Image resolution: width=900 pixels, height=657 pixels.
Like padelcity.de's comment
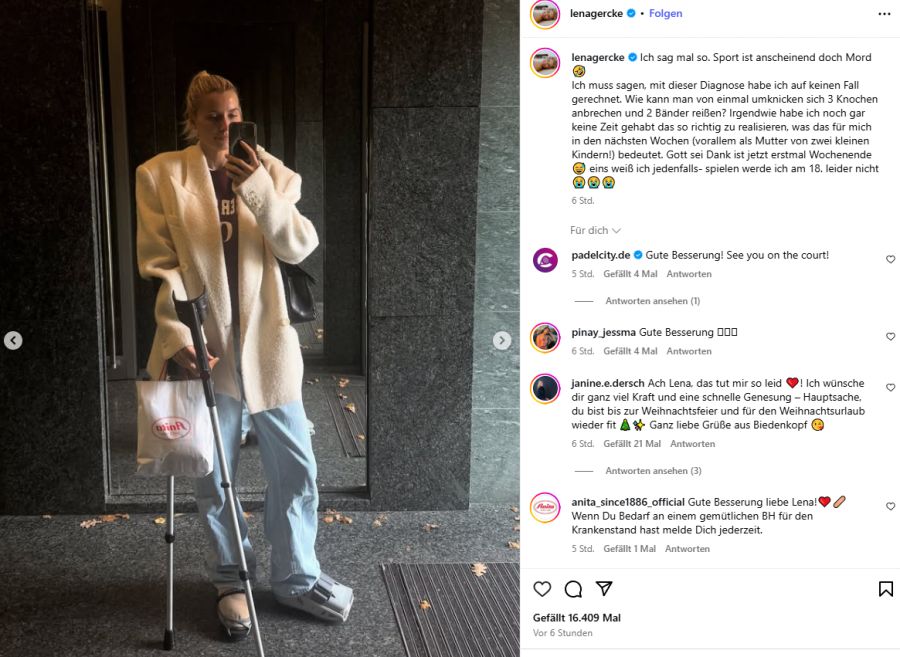890,259
